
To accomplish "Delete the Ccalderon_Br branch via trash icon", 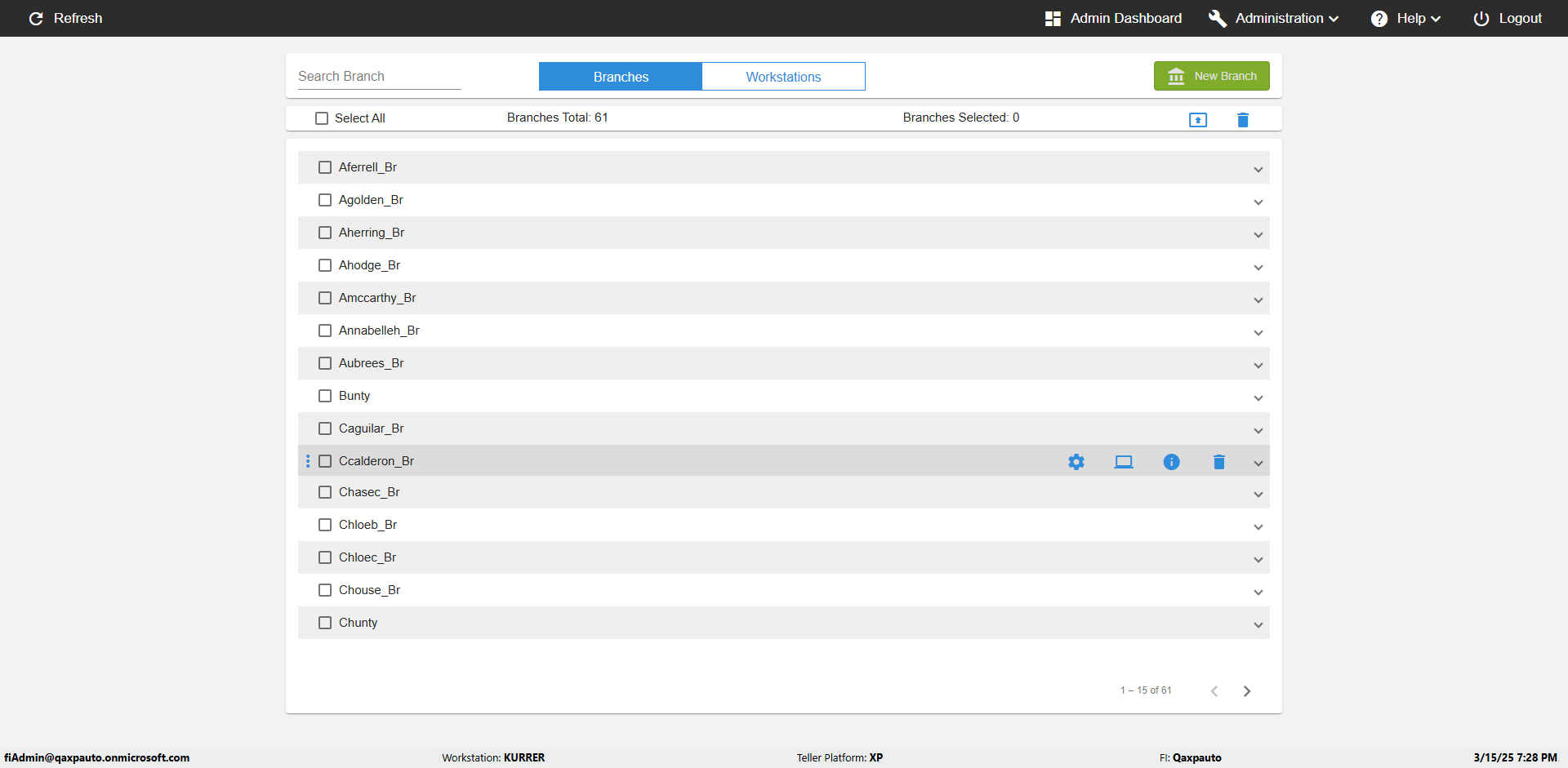I will [x=1219, y=462].
